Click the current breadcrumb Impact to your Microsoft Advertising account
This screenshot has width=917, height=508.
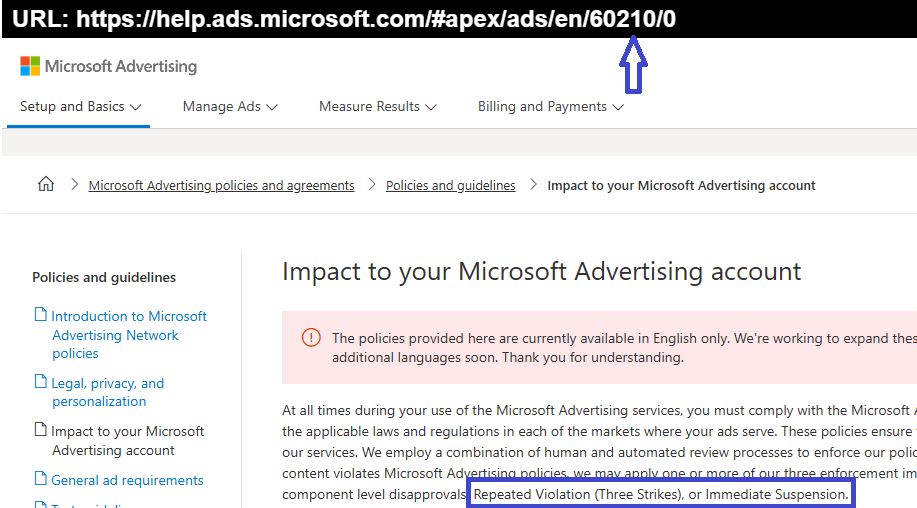click(x=681, y=185)
